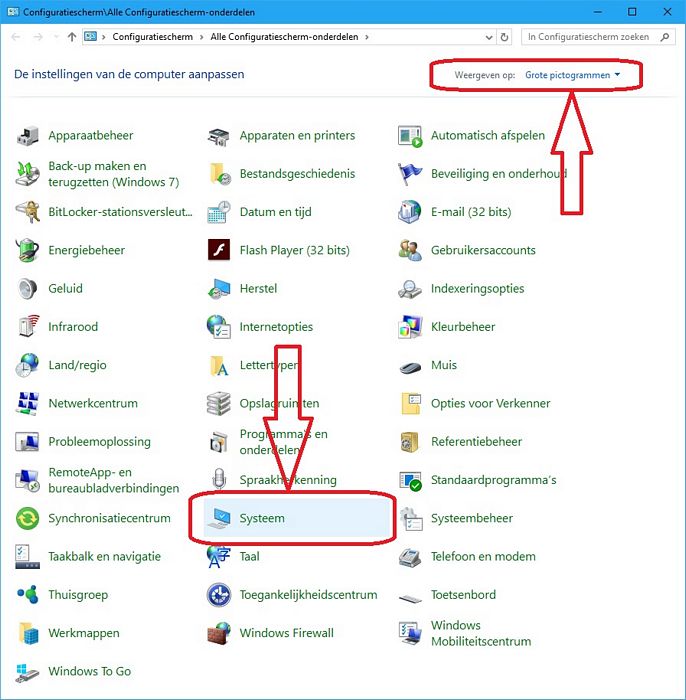Open the Taal link
The width and height of the screenshot is (686, 700).
pyautogui.click(x=249, y=557)
